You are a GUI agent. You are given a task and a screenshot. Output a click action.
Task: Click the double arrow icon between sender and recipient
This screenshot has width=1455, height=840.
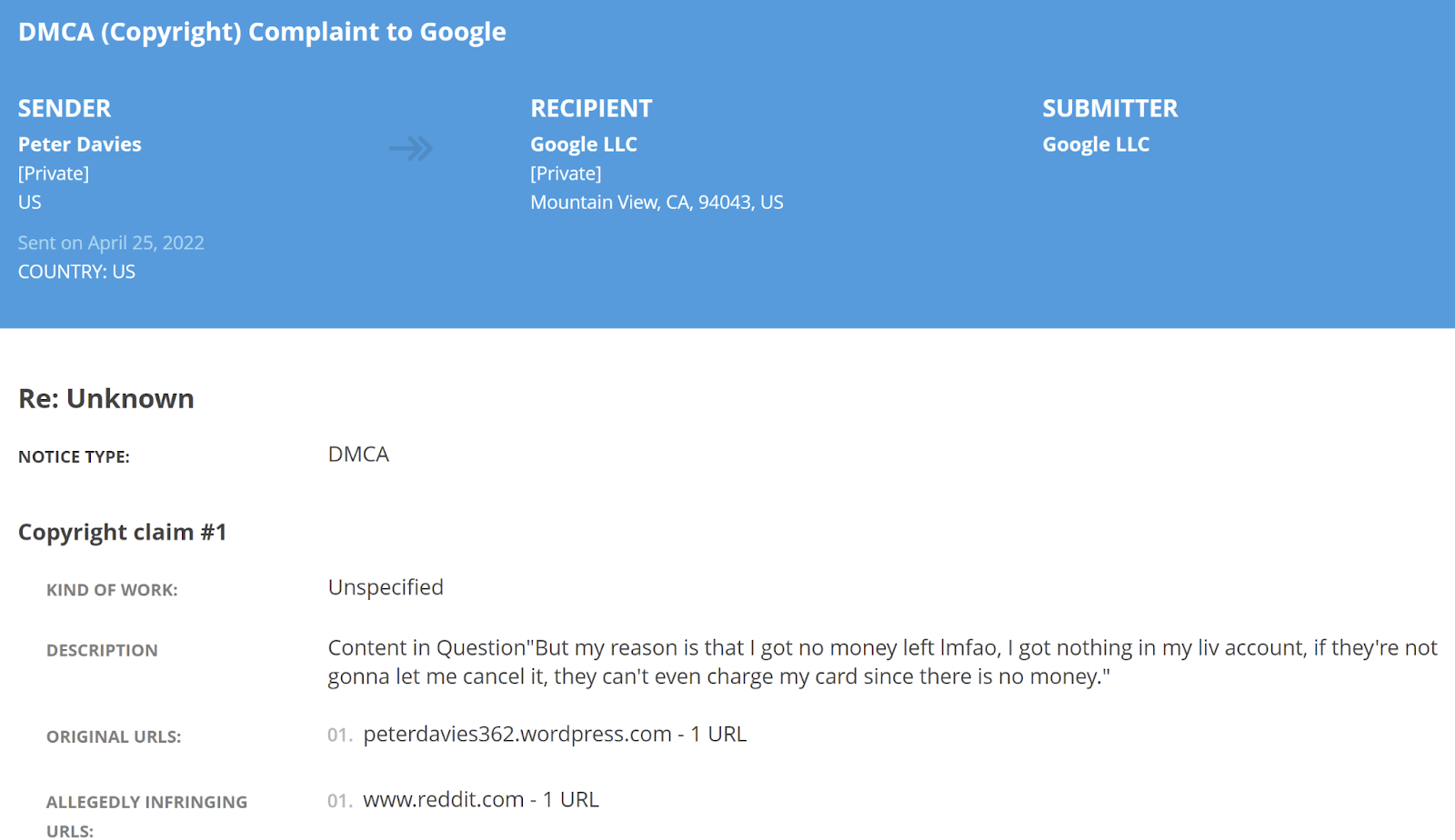click(411, 148)
